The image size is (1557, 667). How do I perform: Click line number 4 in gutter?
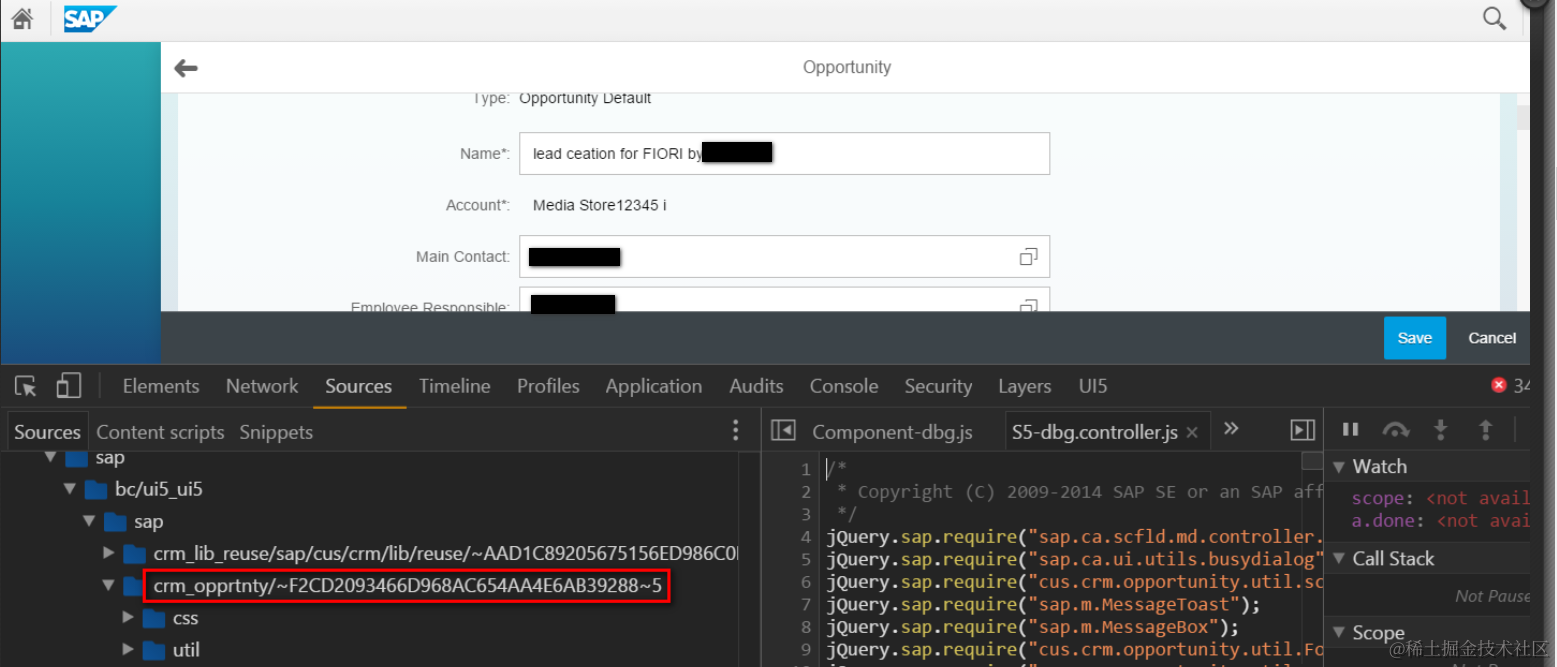coord(806,537)
